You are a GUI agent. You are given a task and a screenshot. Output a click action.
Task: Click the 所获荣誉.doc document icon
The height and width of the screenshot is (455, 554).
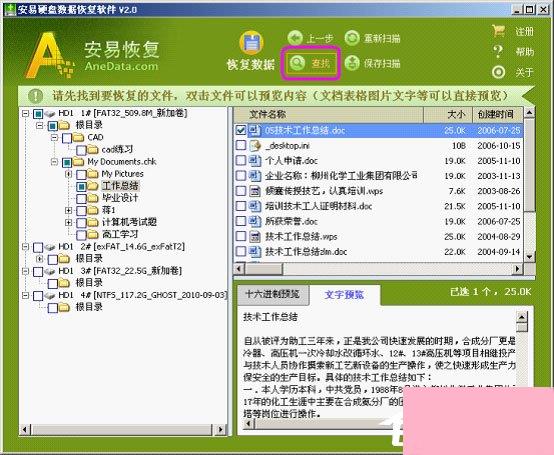(x=255, y=221)
